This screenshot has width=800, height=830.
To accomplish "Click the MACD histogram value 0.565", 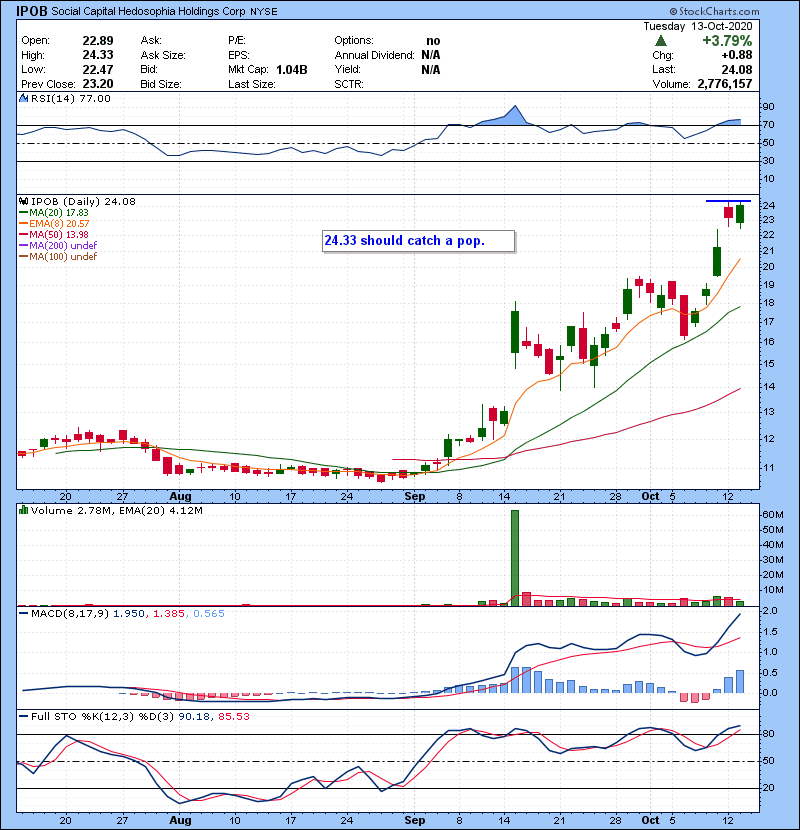I will point(209,614).
